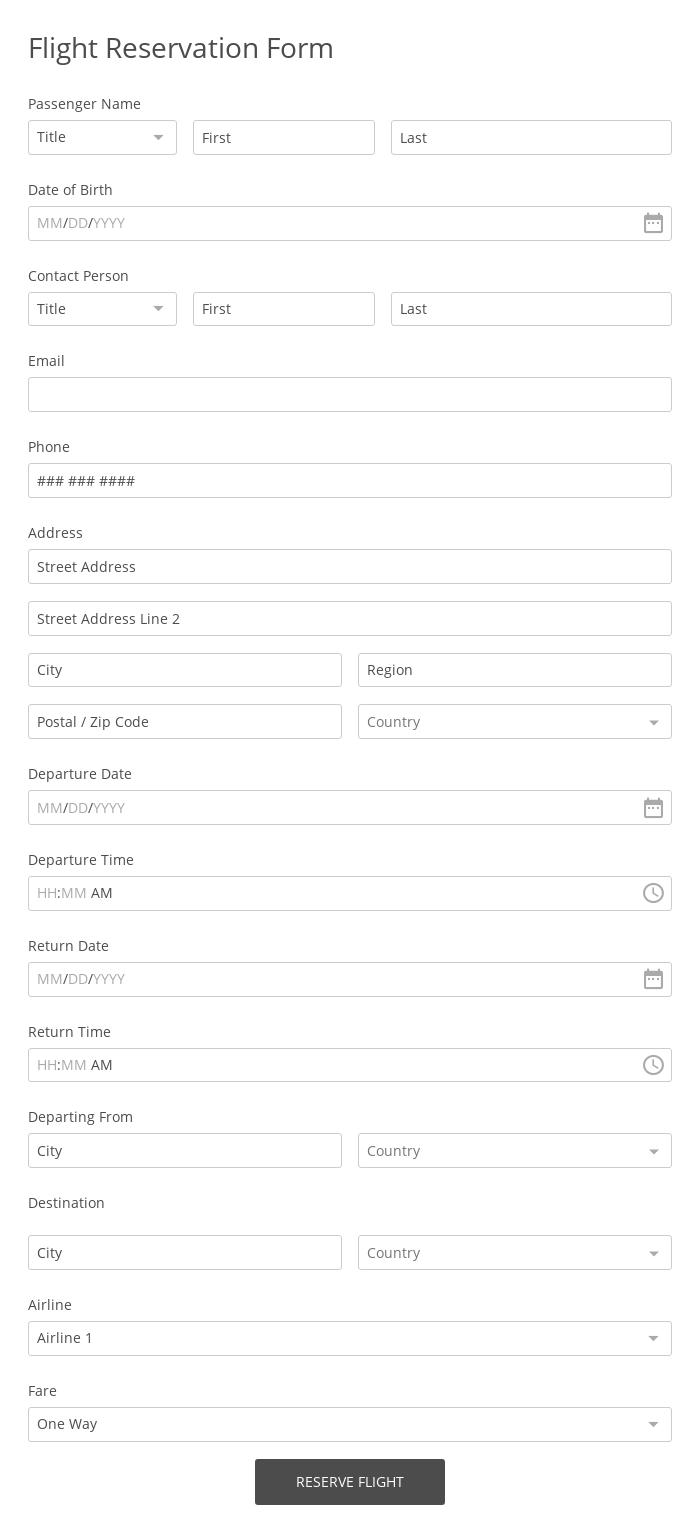The width and height of the screenshot is (700, 1533).
Task: Expand the Passenger Name Title dropdown
Action: coord(102,137)
